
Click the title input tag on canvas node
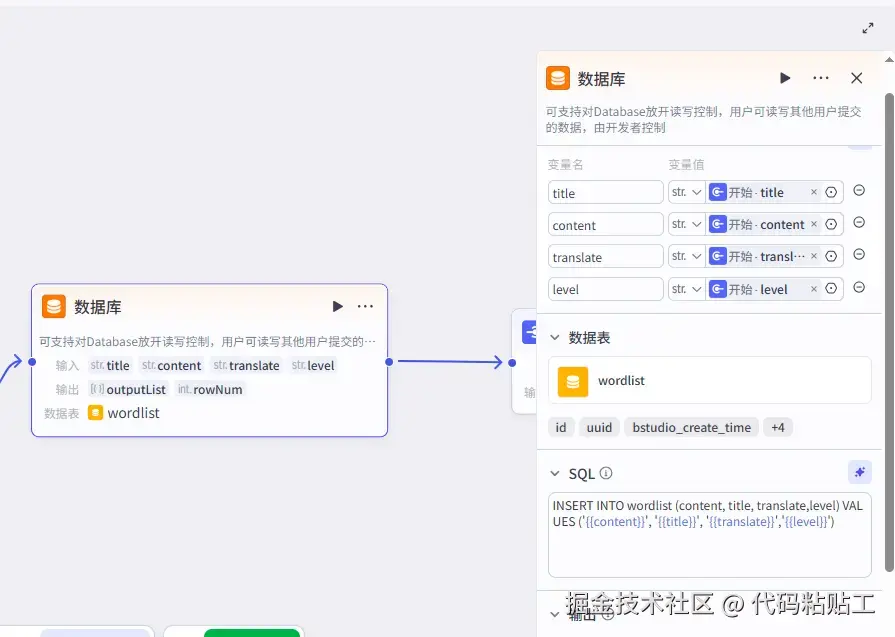point(110,365)
